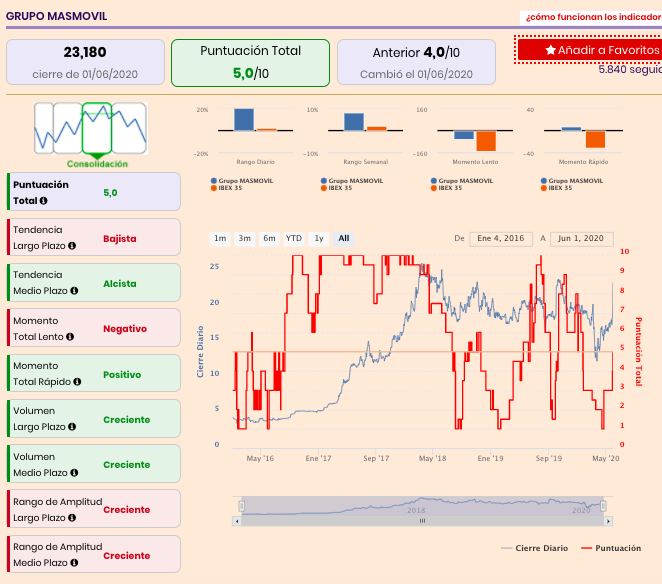The image size is (662, 584).
Task: Toggle IBEX 35 legend under Rango Diario
Action: coord(227,188)
